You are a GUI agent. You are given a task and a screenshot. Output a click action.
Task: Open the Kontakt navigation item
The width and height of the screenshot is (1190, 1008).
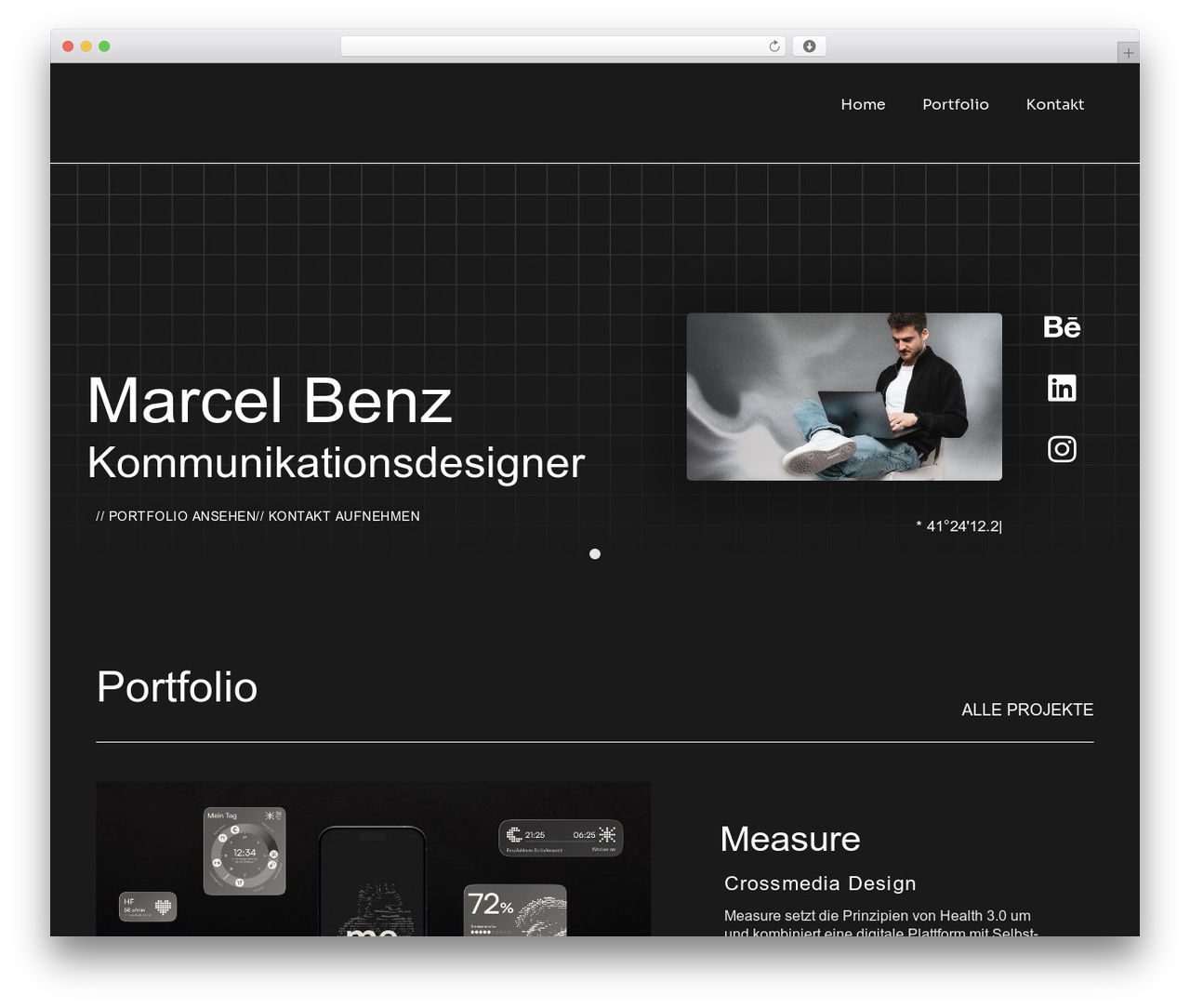[1055, 104]
